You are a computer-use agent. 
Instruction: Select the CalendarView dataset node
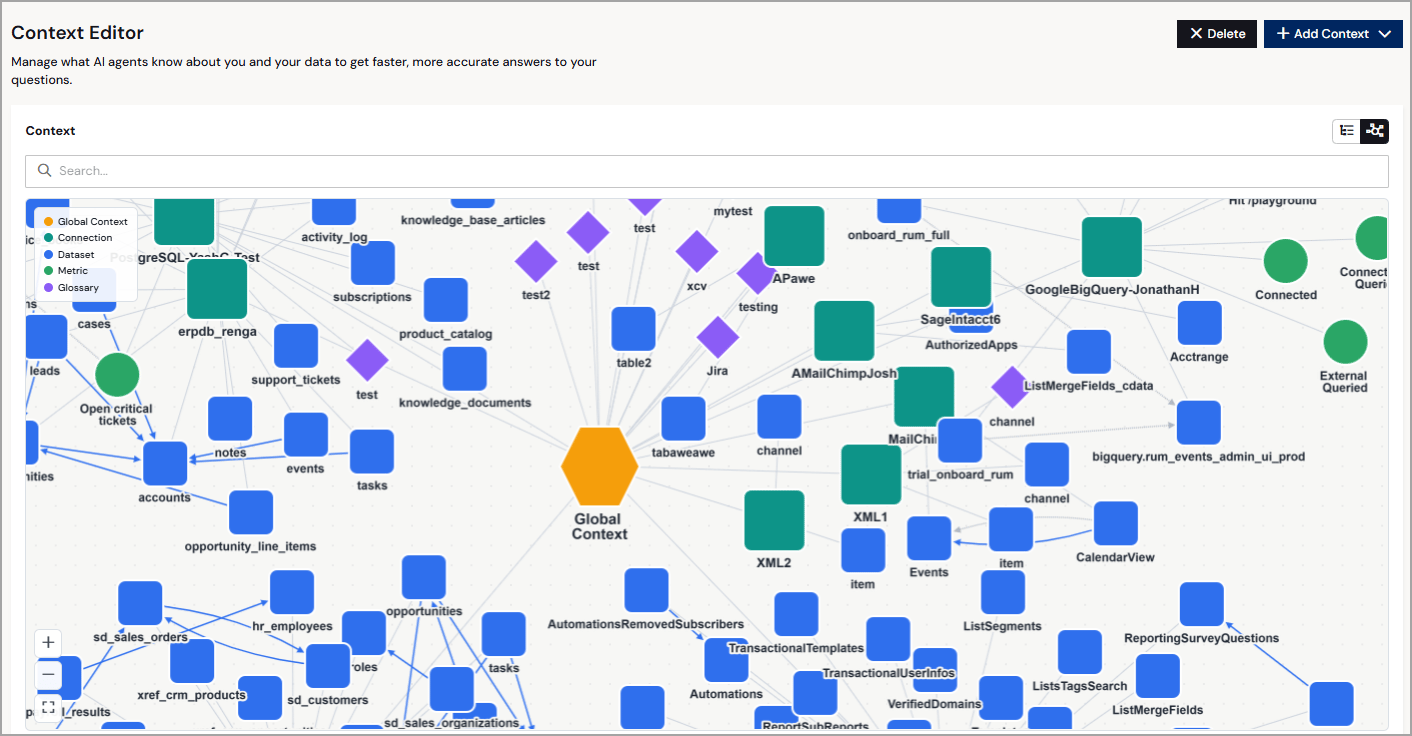point(1116,524)
